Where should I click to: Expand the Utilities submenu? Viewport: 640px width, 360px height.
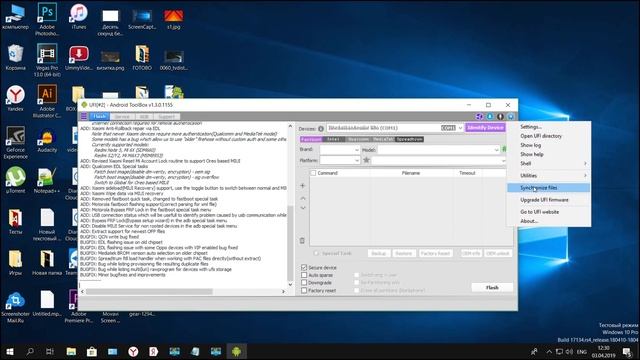click(x=549, y=176)
